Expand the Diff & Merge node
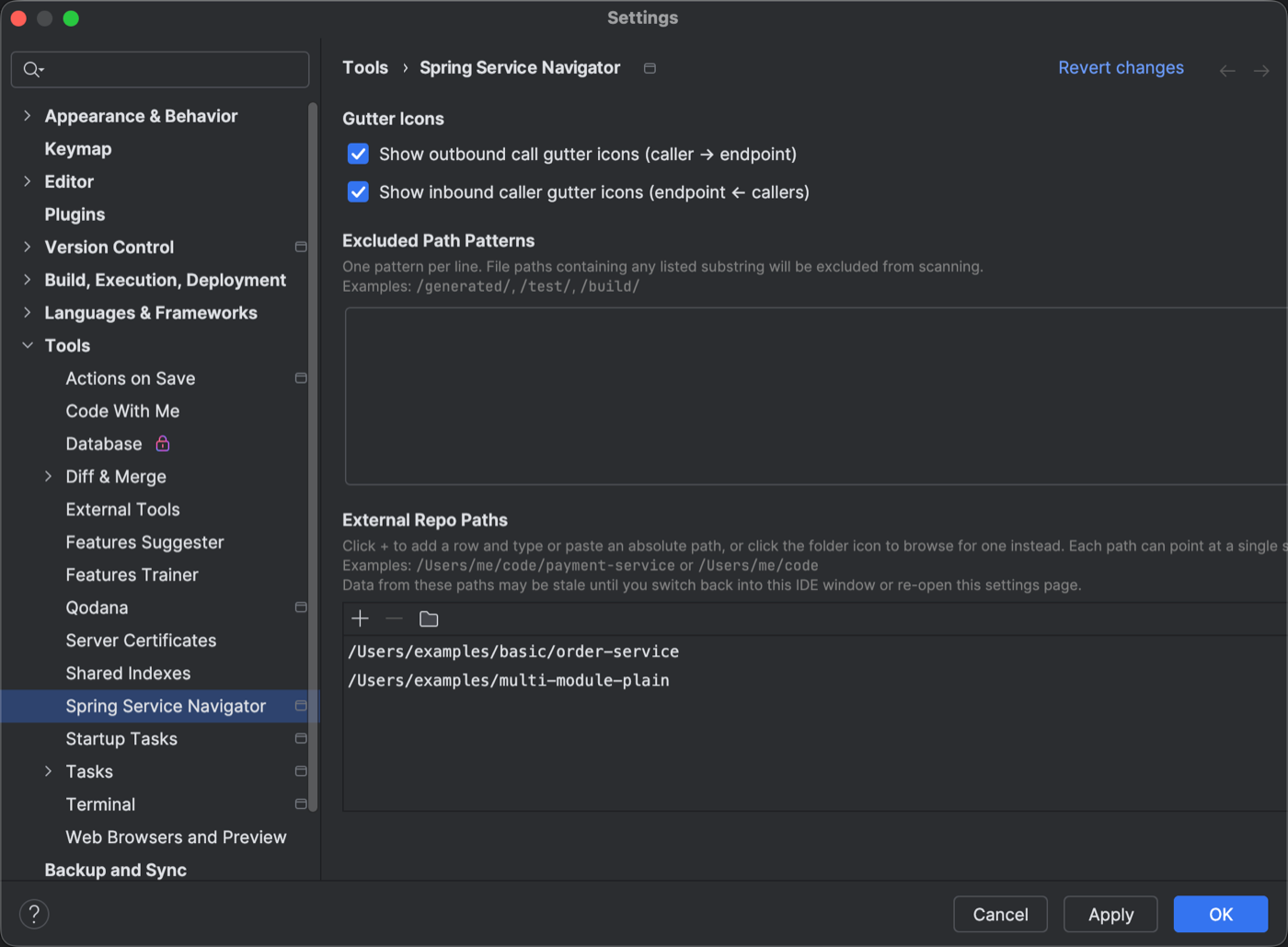The width and height of the screenshot is (1288, 947). point(49,477)
